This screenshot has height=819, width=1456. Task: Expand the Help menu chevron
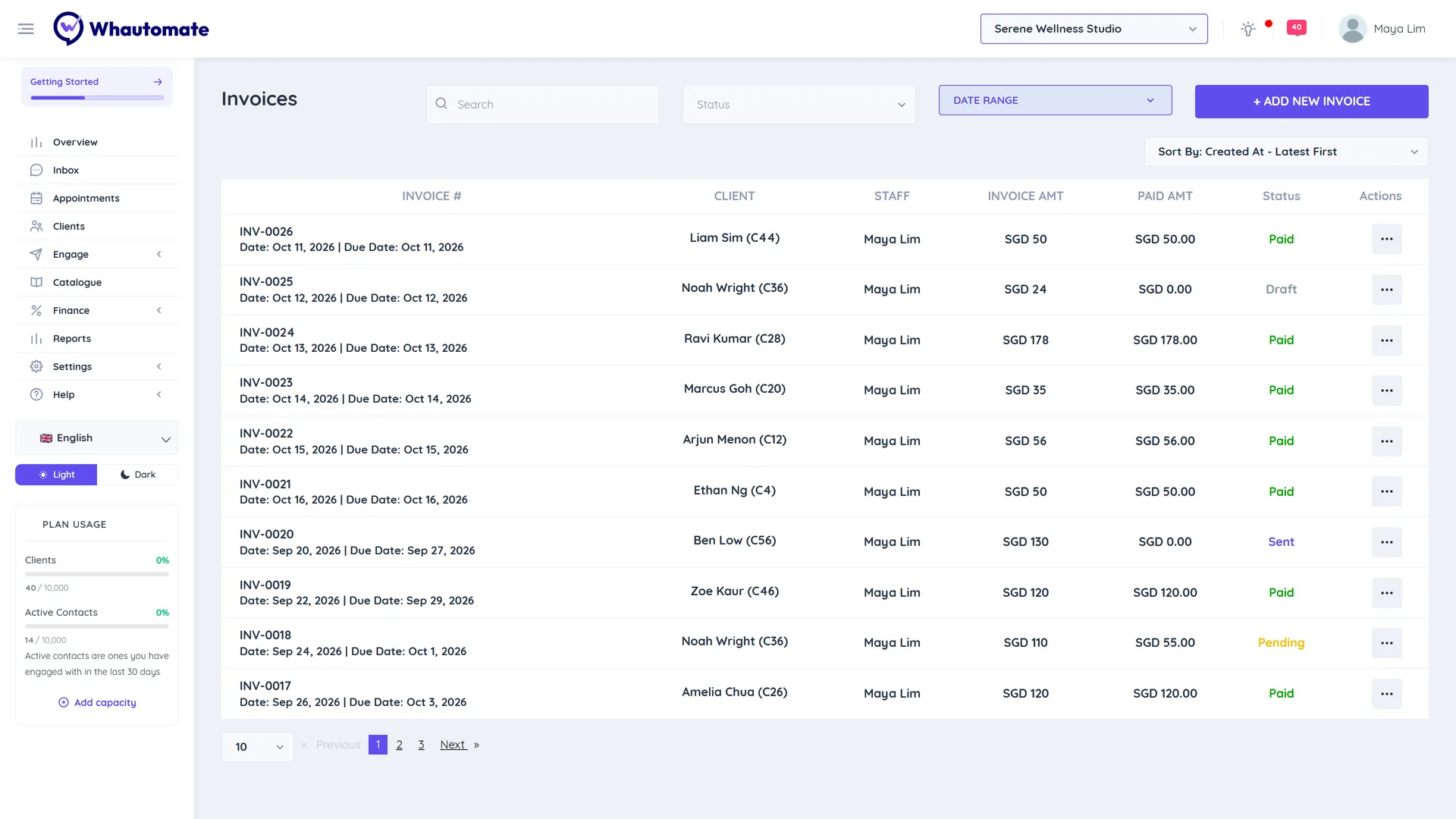tap(159, 395)
